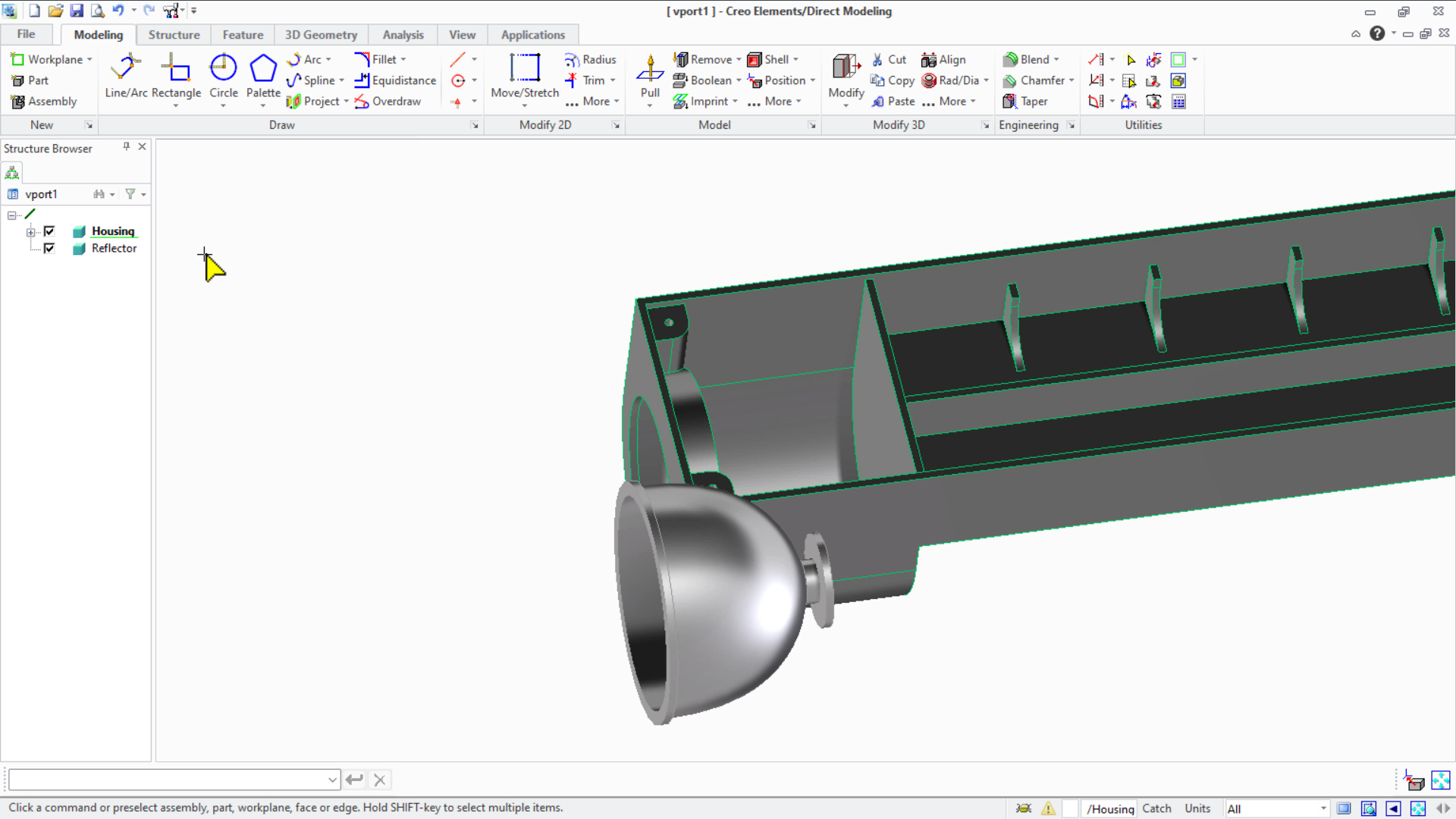Select the Housing part in tree
Image resolution: width=1456 pixels, height=819 pixels.
(113, 231)
